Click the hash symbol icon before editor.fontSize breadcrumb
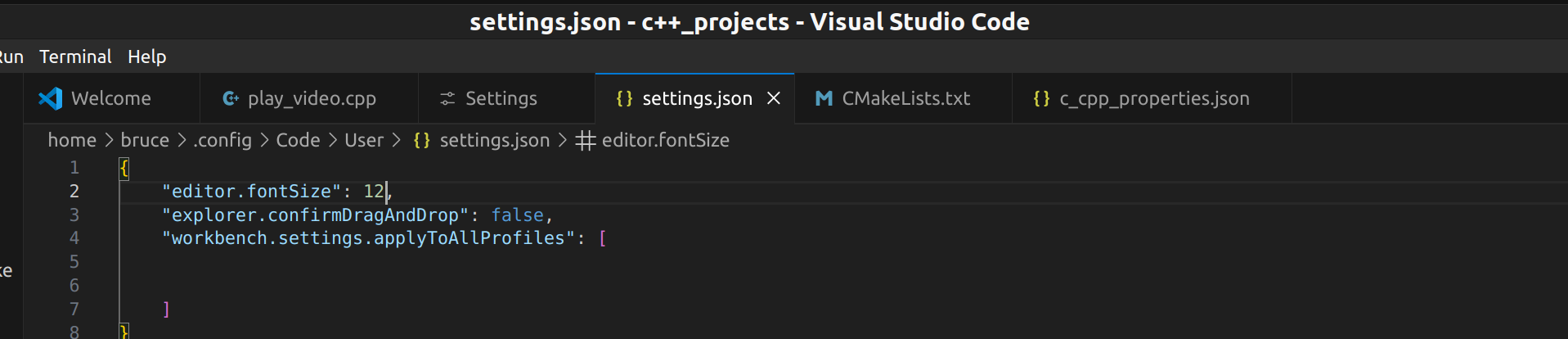1568x339 pixels. click(585, 141)
